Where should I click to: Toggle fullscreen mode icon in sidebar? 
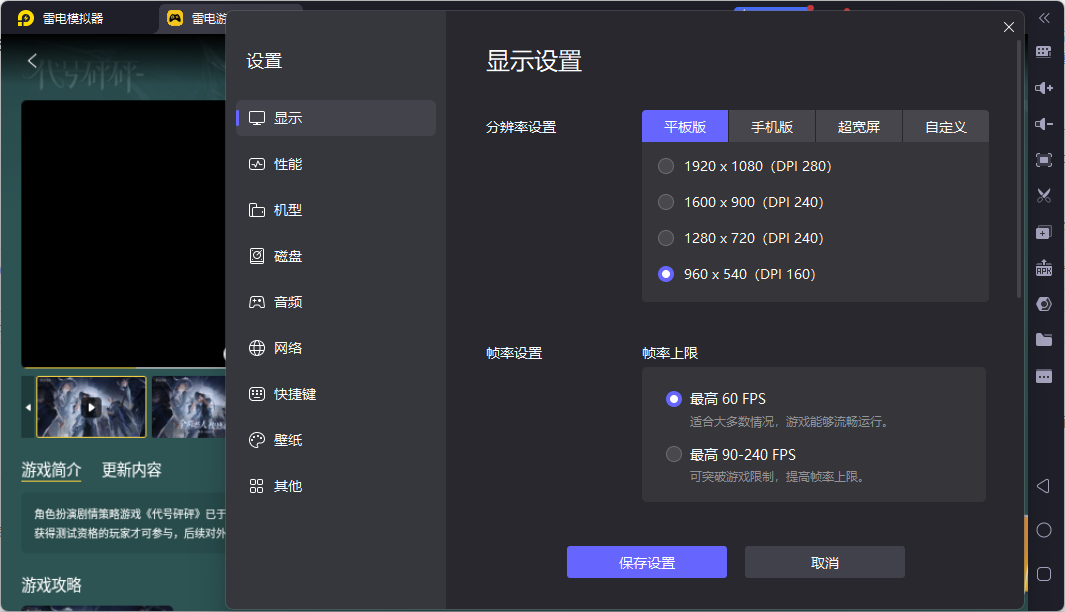tap(1043, 160)
